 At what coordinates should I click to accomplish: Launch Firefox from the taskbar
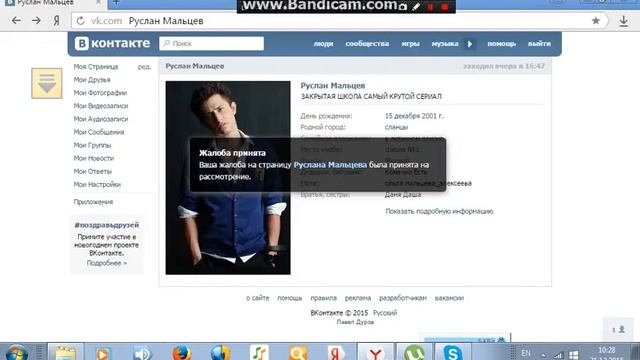pyautogui.click(x=182, y=353)
